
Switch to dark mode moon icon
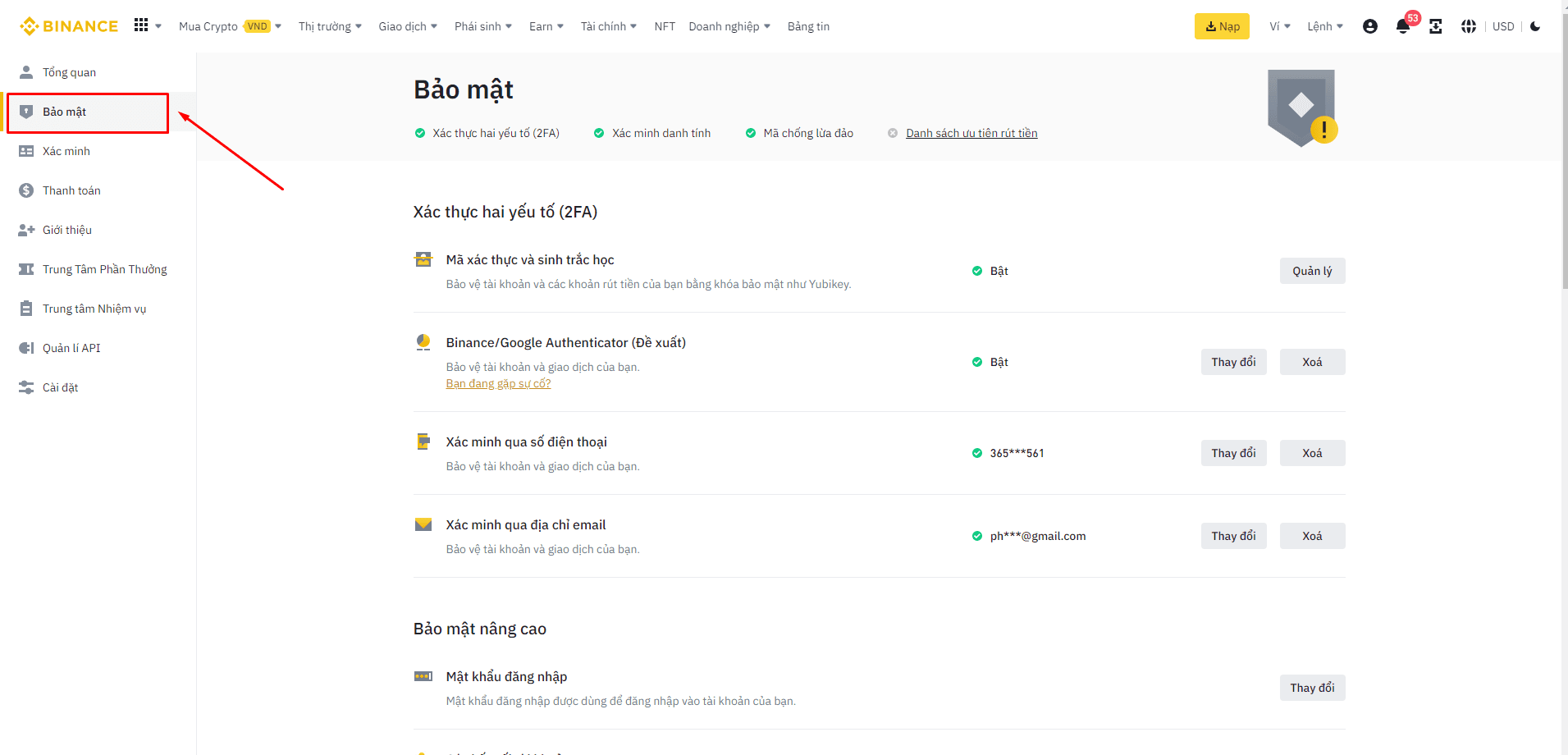point(1535,26)
